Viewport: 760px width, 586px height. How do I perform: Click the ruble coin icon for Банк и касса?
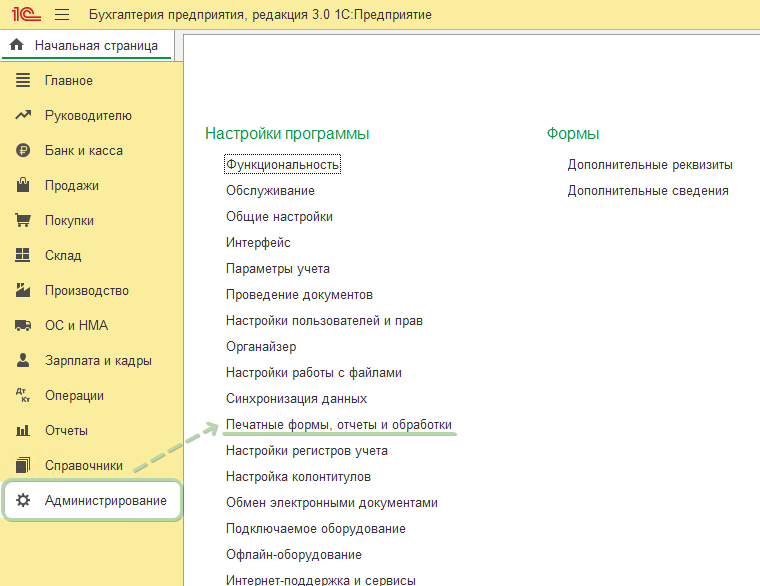[x=23, y=150]
